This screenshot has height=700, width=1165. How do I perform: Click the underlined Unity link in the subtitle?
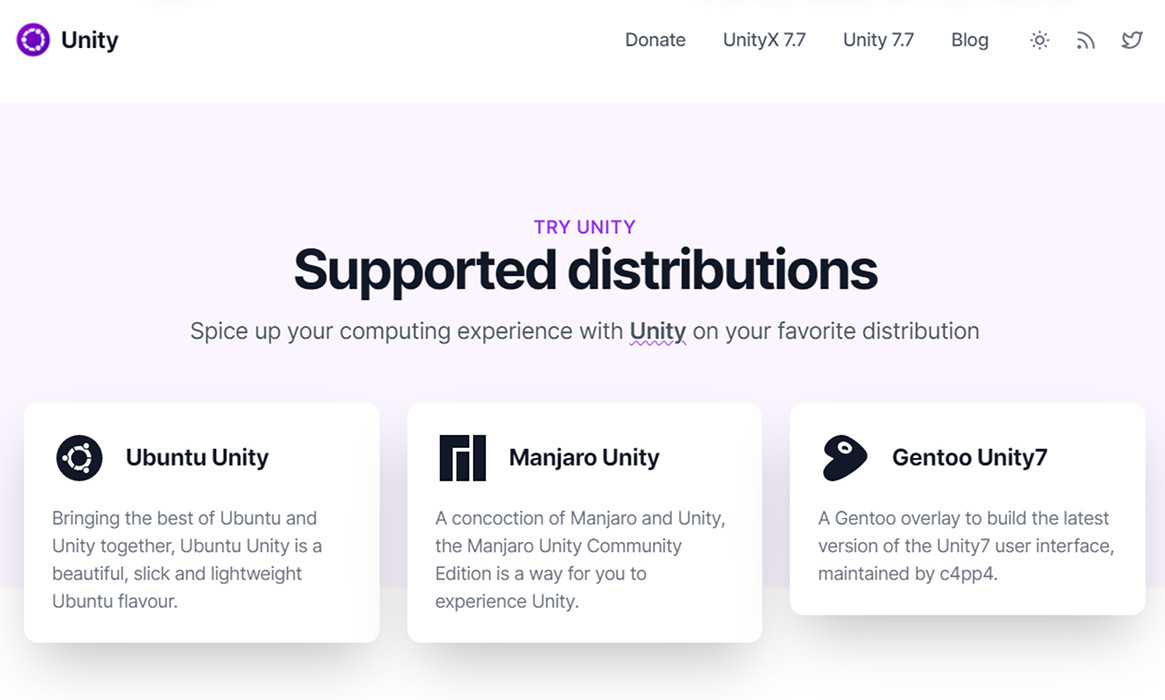click(x=657, y=331)
